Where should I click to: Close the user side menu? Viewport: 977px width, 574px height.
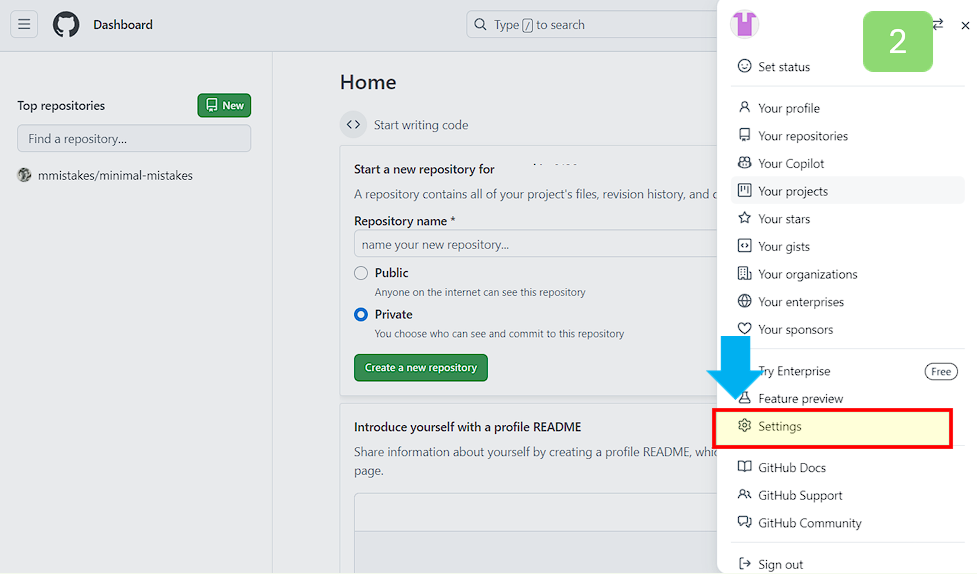[x=965, y=26]
